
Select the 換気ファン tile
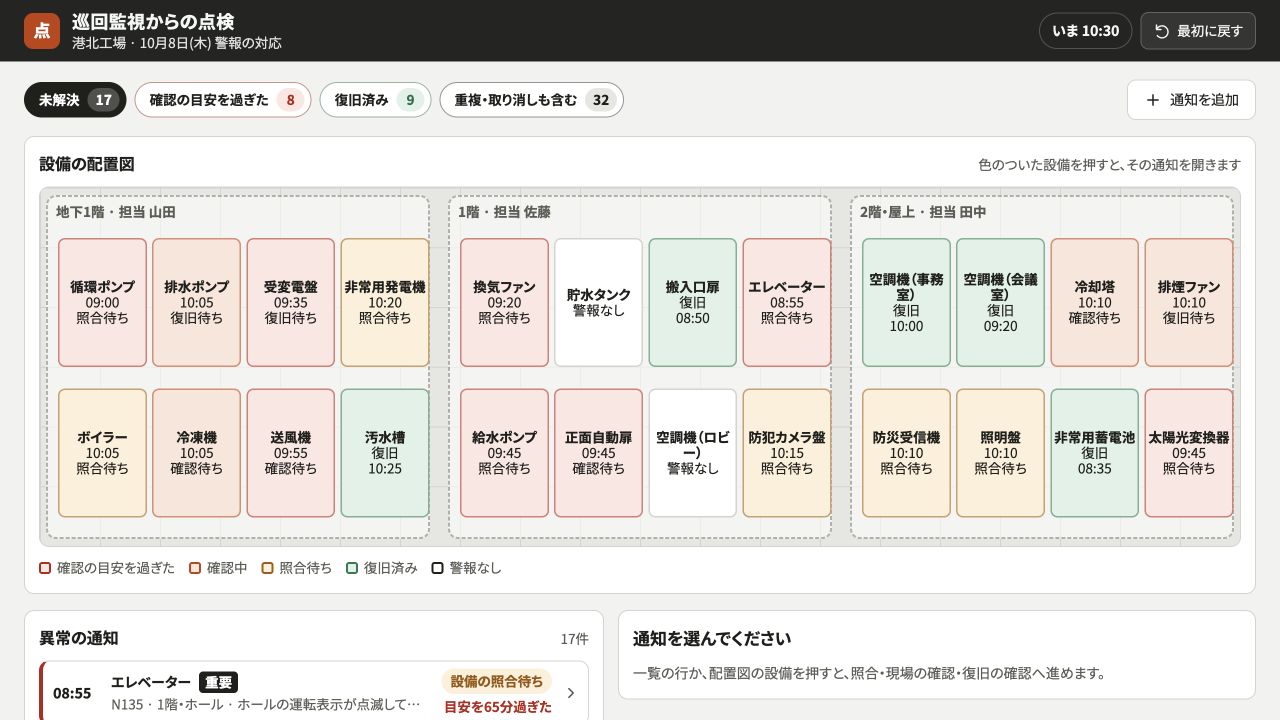click(x=505, y=302)
